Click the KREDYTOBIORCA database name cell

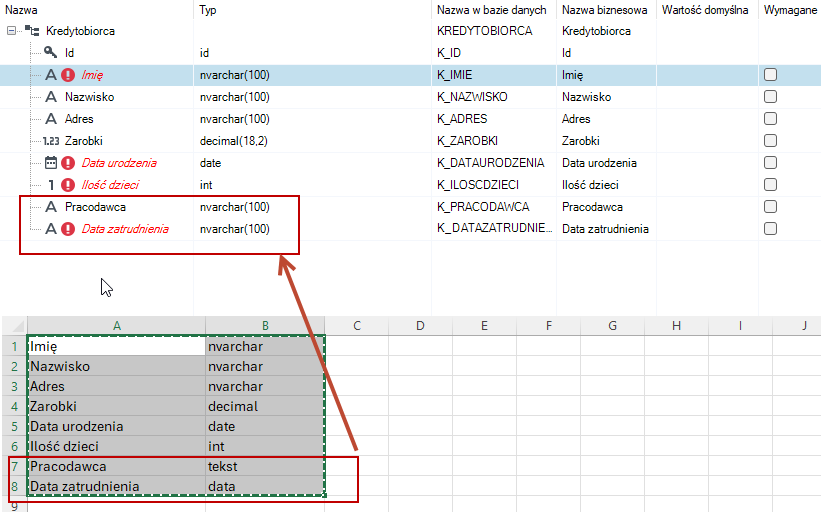click(x=494, y=31)
